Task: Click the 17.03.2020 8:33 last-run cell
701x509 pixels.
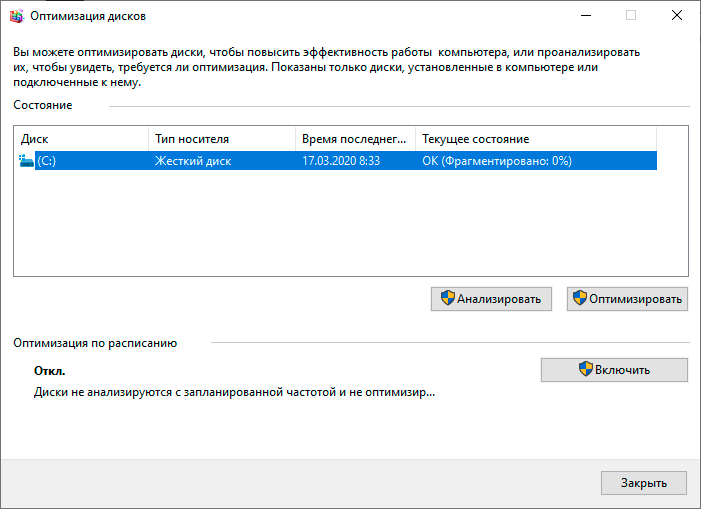Action: coord(341,161)
